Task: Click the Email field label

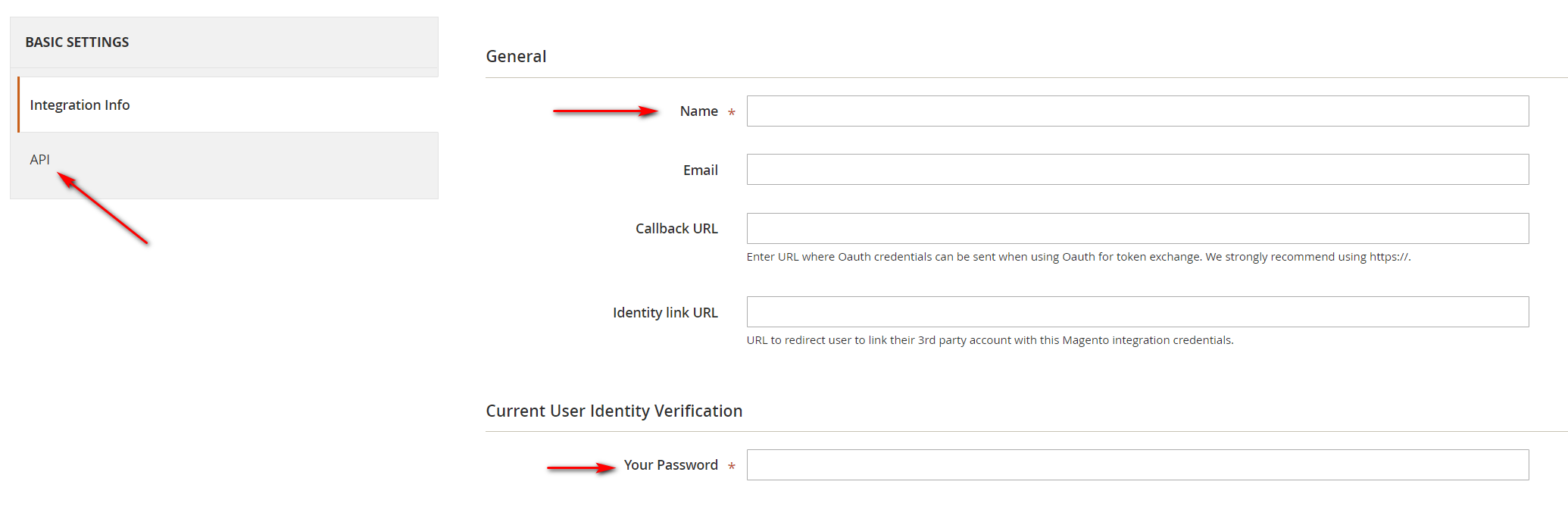Action: click(701, 170)
